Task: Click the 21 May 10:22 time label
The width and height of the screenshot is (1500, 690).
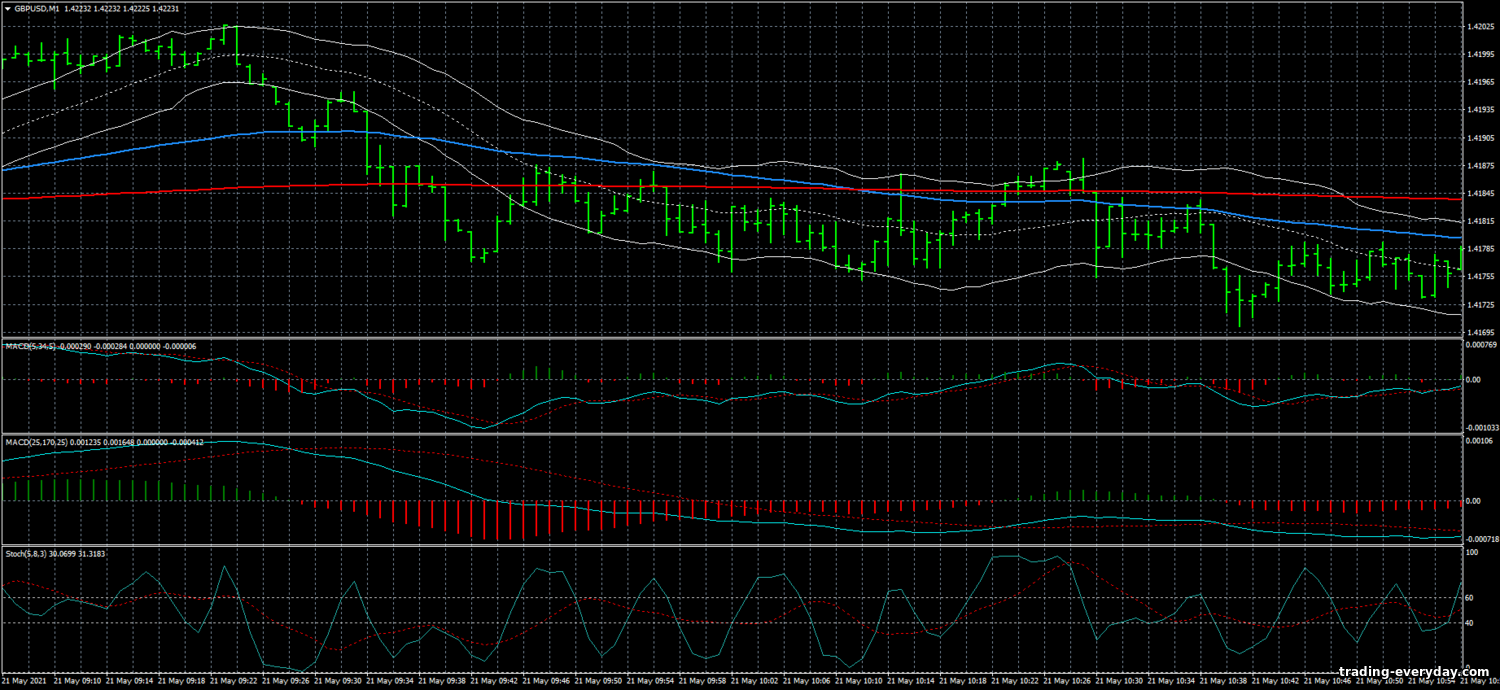Action: [x=1013, y=681]
